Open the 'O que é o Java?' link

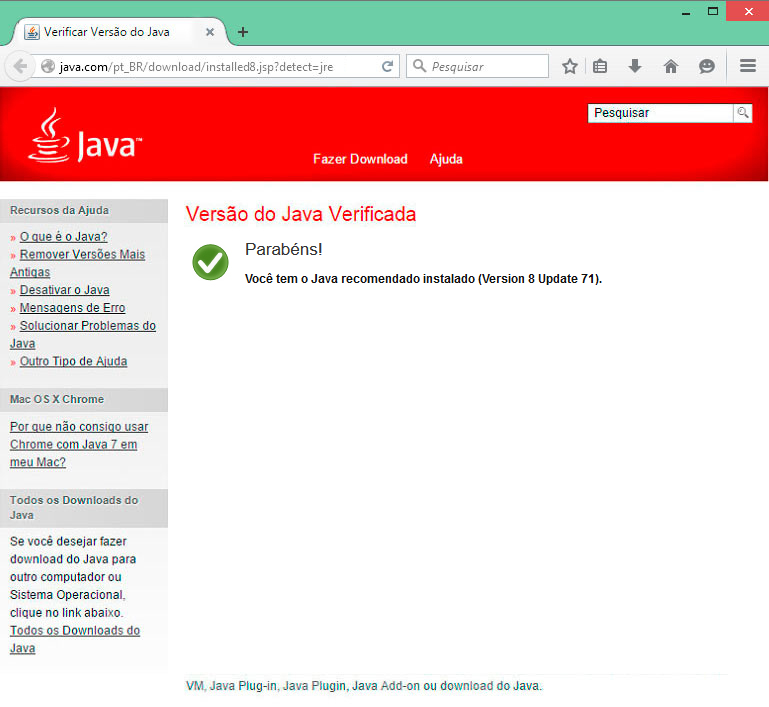click(63, 237)
